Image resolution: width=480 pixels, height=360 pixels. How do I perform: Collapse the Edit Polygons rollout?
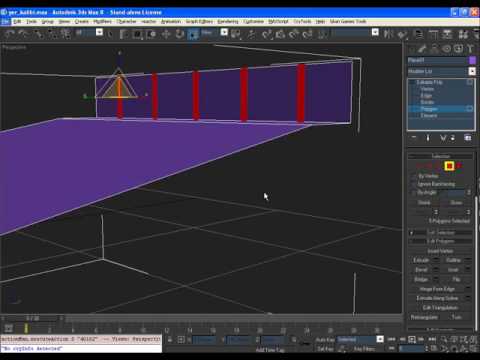point(440,241)
